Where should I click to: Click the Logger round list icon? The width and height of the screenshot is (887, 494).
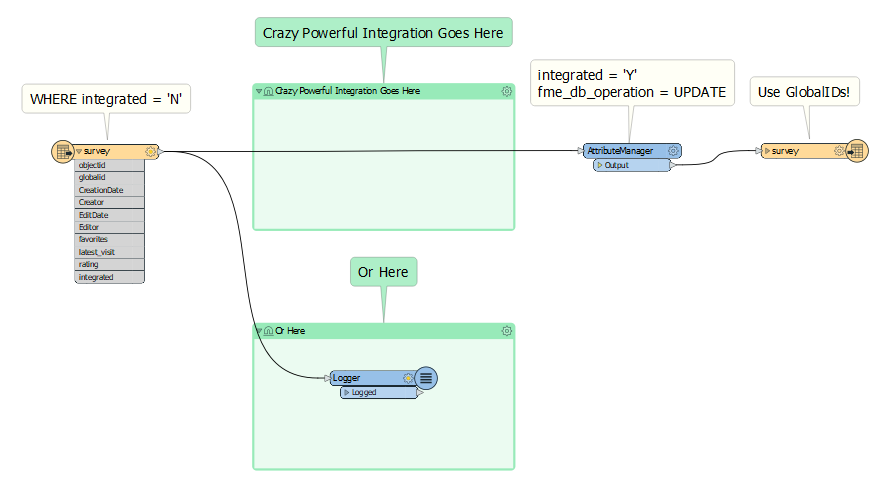pyautogui.click(x=426, y=378)
